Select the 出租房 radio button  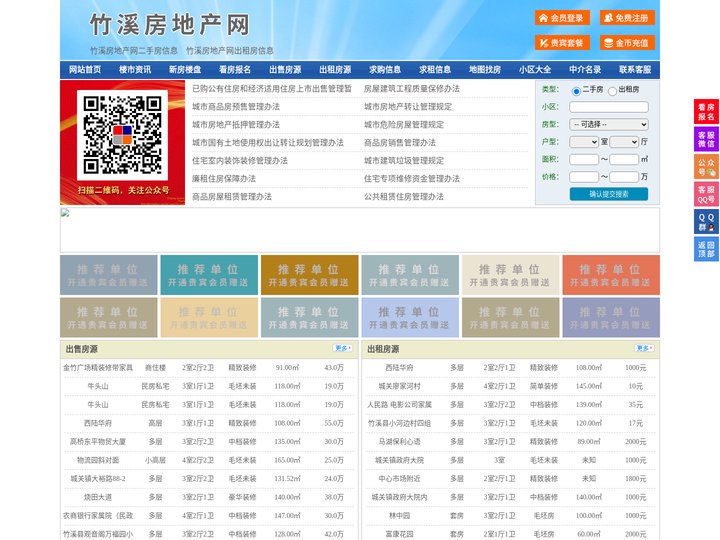pos(612,91)
